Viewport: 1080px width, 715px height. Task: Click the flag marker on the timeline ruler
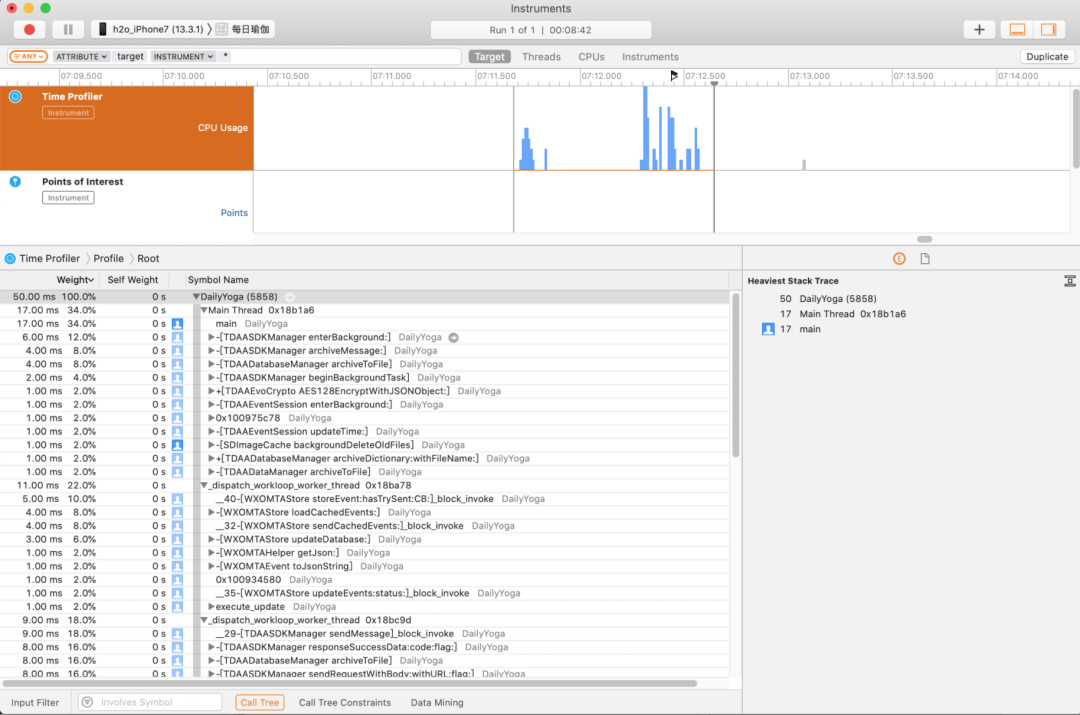pos(674,76)
